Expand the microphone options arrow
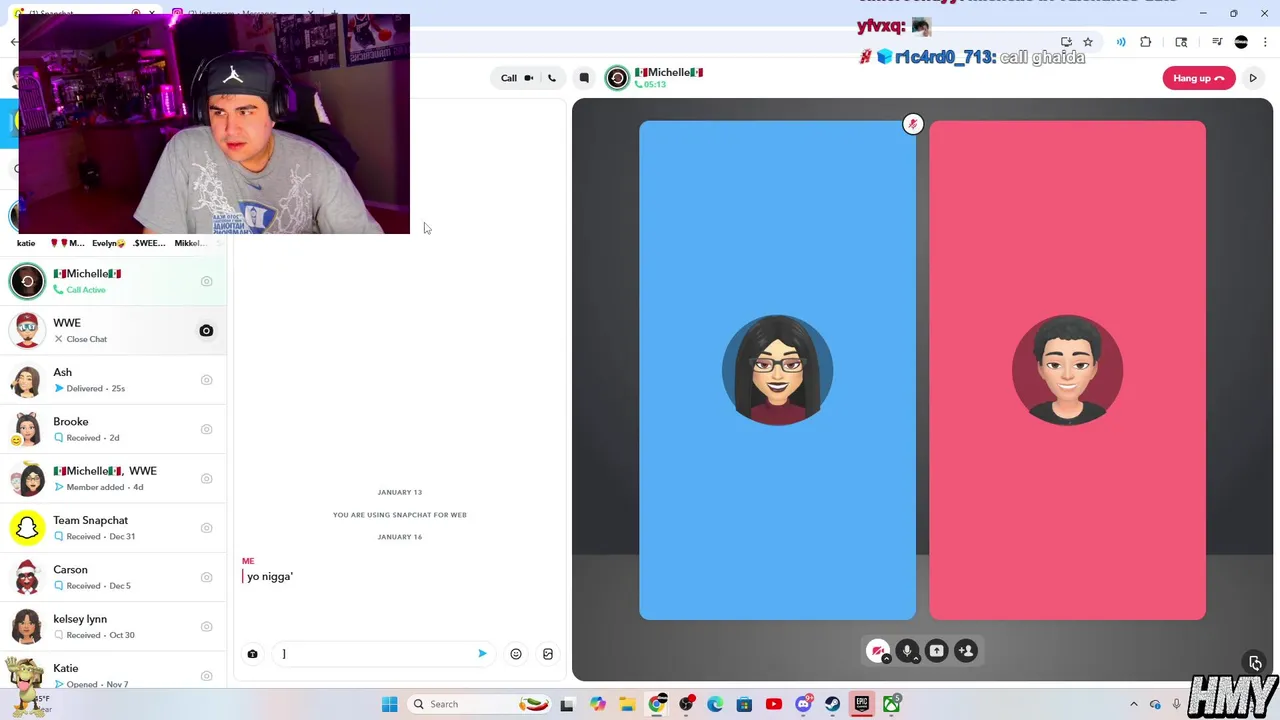This screenshot has height=720, width=1280. coord(916,659)
